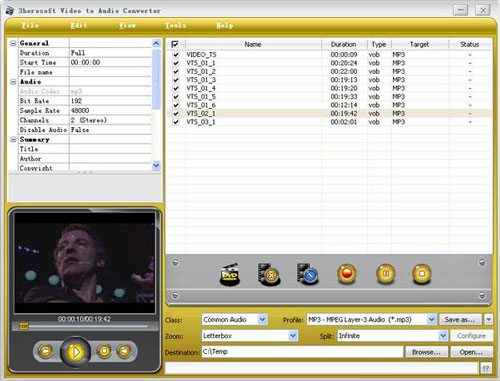Image resolution: width=500 pixels, height=381 pixels.
Task: Click the preview playback seek slider
Action: [x=84, y=326]
